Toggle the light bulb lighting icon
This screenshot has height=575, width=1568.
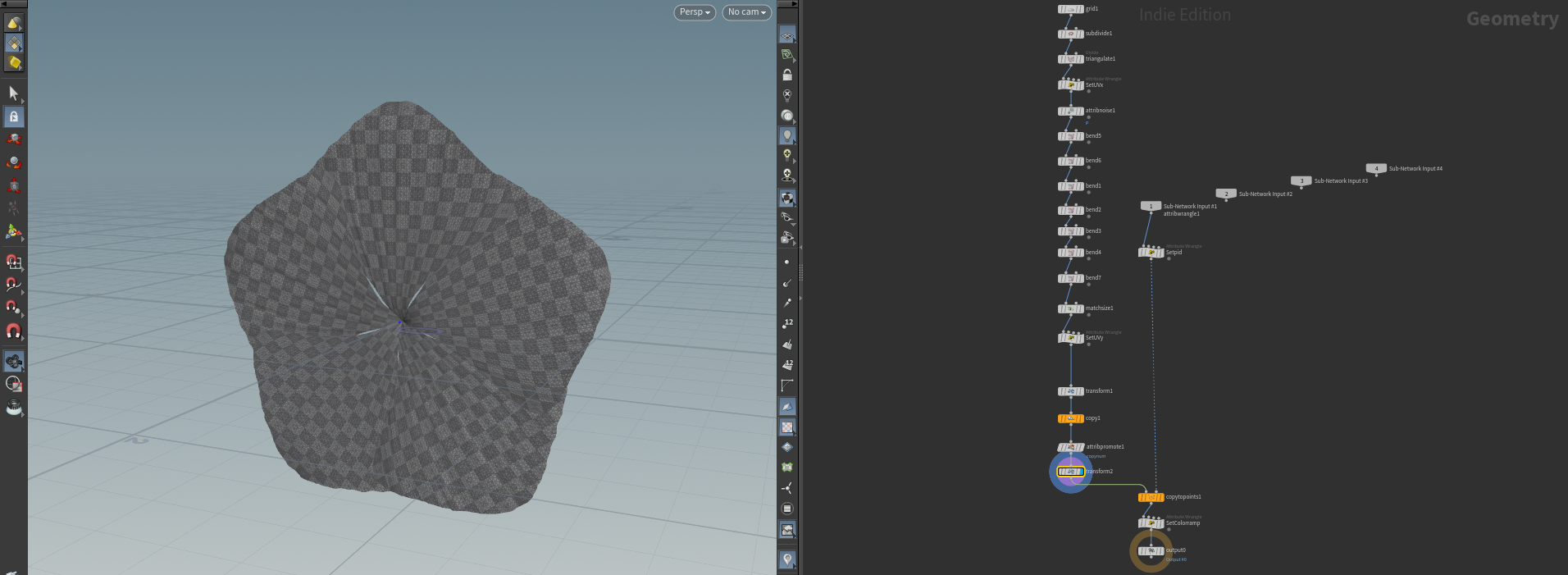coord(787,135)
